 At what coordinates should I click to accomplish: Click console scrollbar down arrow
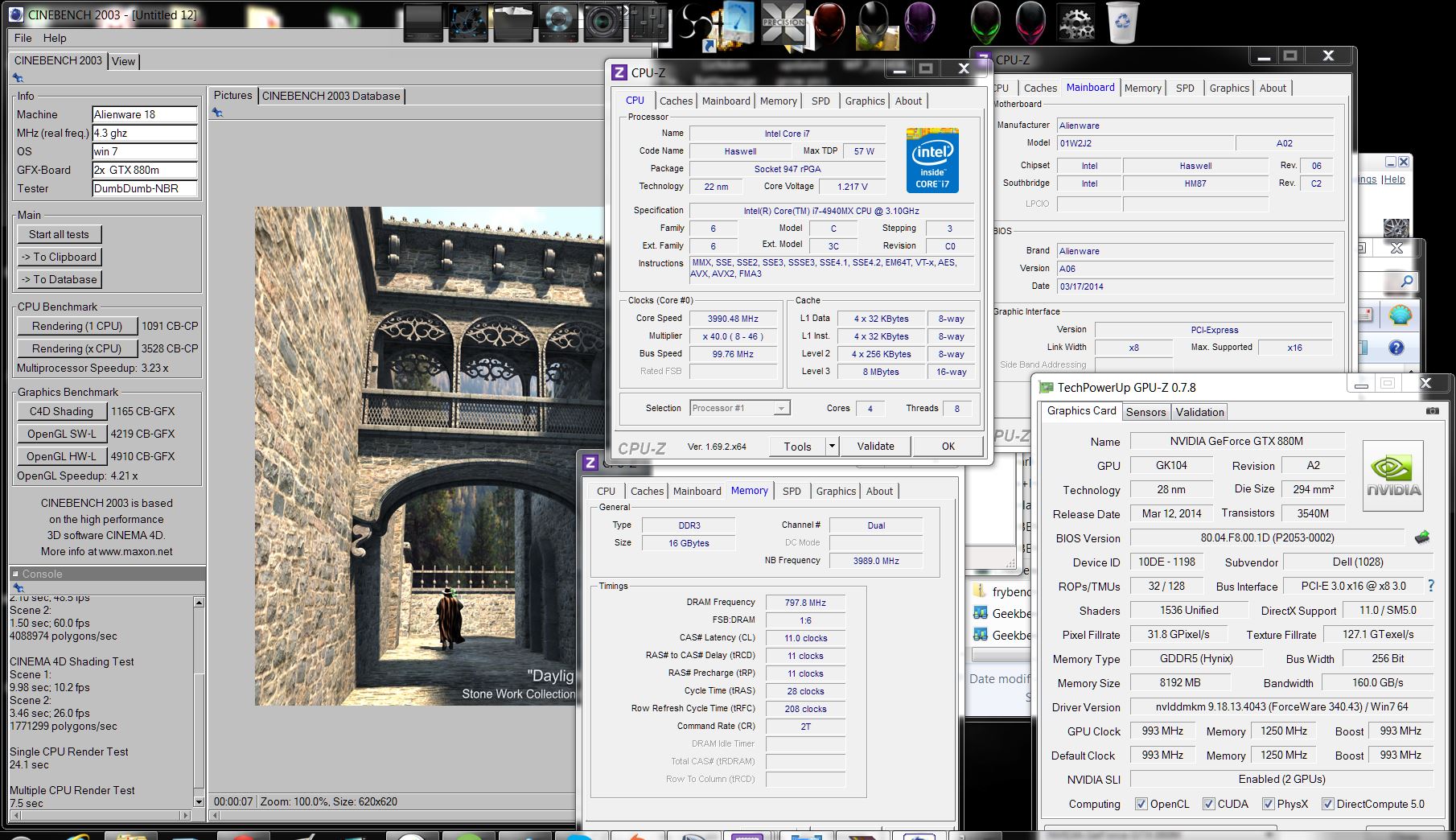(x=199, y=801)
